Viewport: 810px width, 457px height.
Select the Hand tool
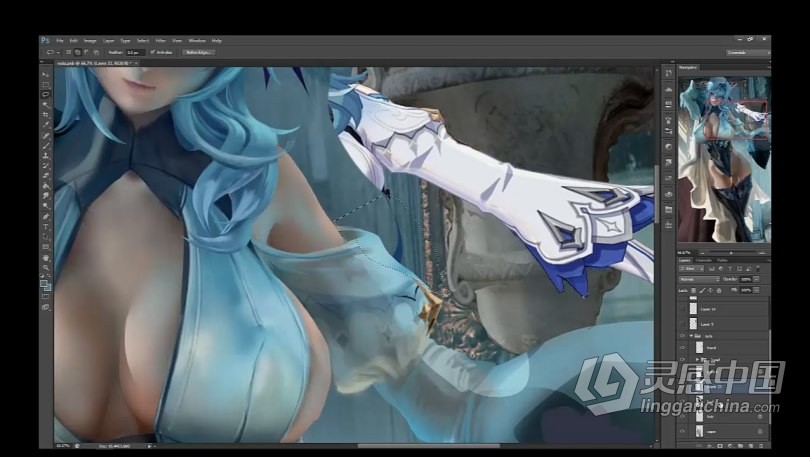(45, 257)
